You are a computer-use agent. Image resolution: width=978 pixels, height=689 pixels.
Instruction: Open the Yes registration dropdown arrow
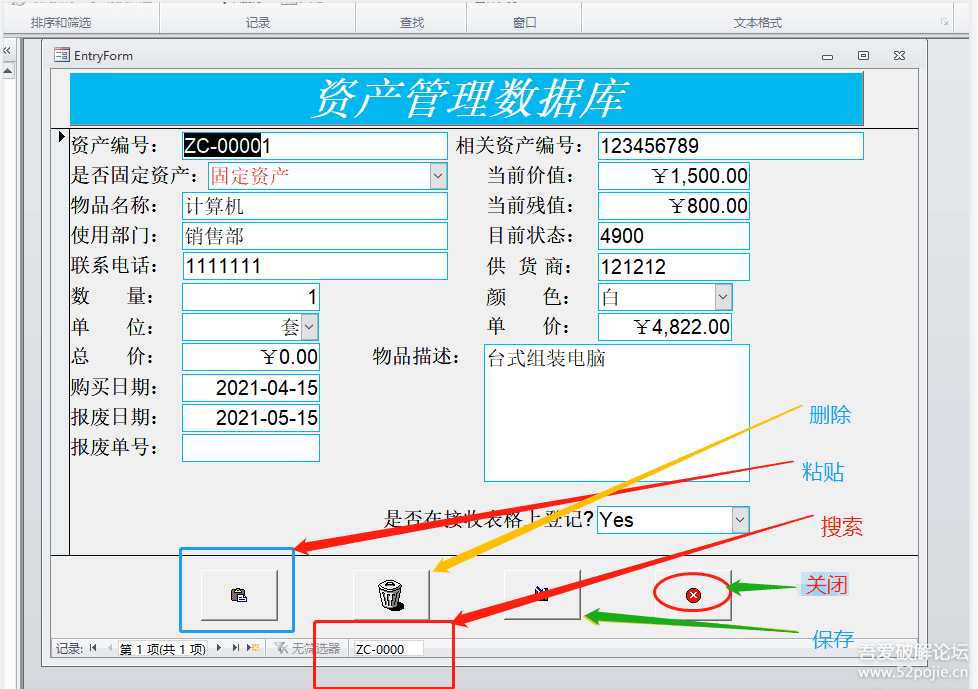coord(740,519)
